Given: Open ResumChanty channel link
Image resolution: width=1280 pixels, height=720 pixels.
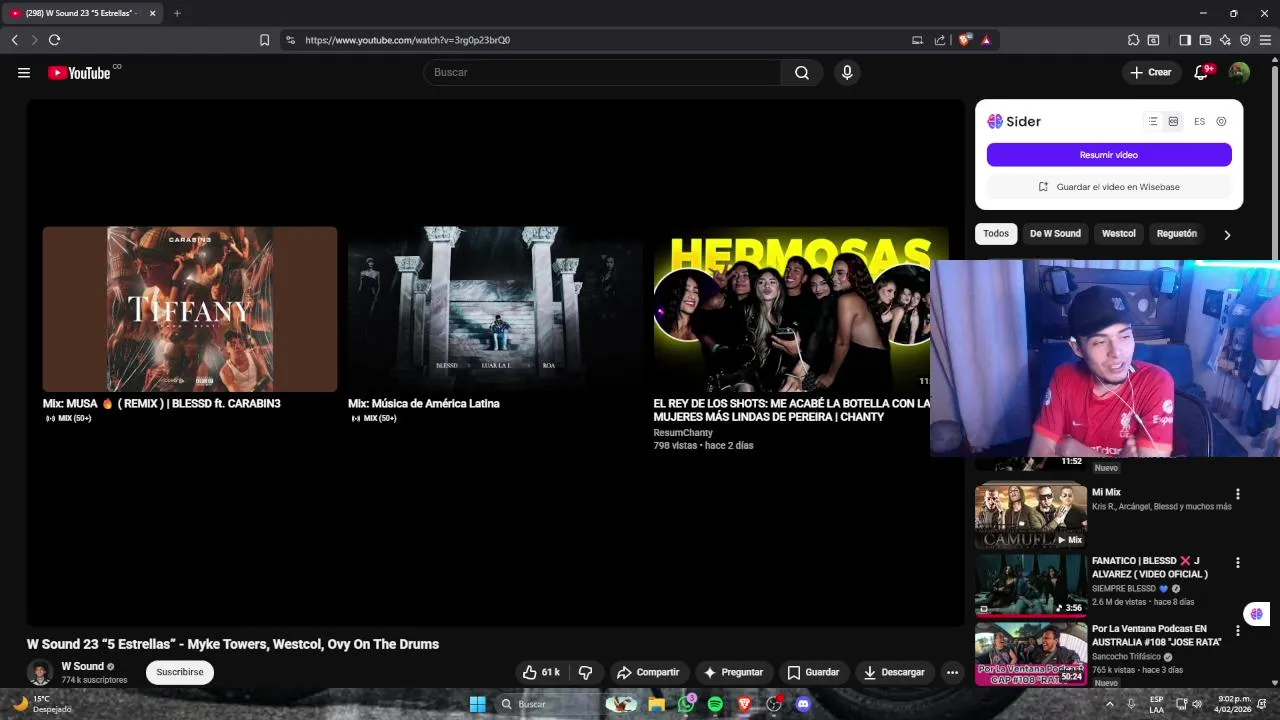Looking at the screenshot, I should [x=683, y=433].
